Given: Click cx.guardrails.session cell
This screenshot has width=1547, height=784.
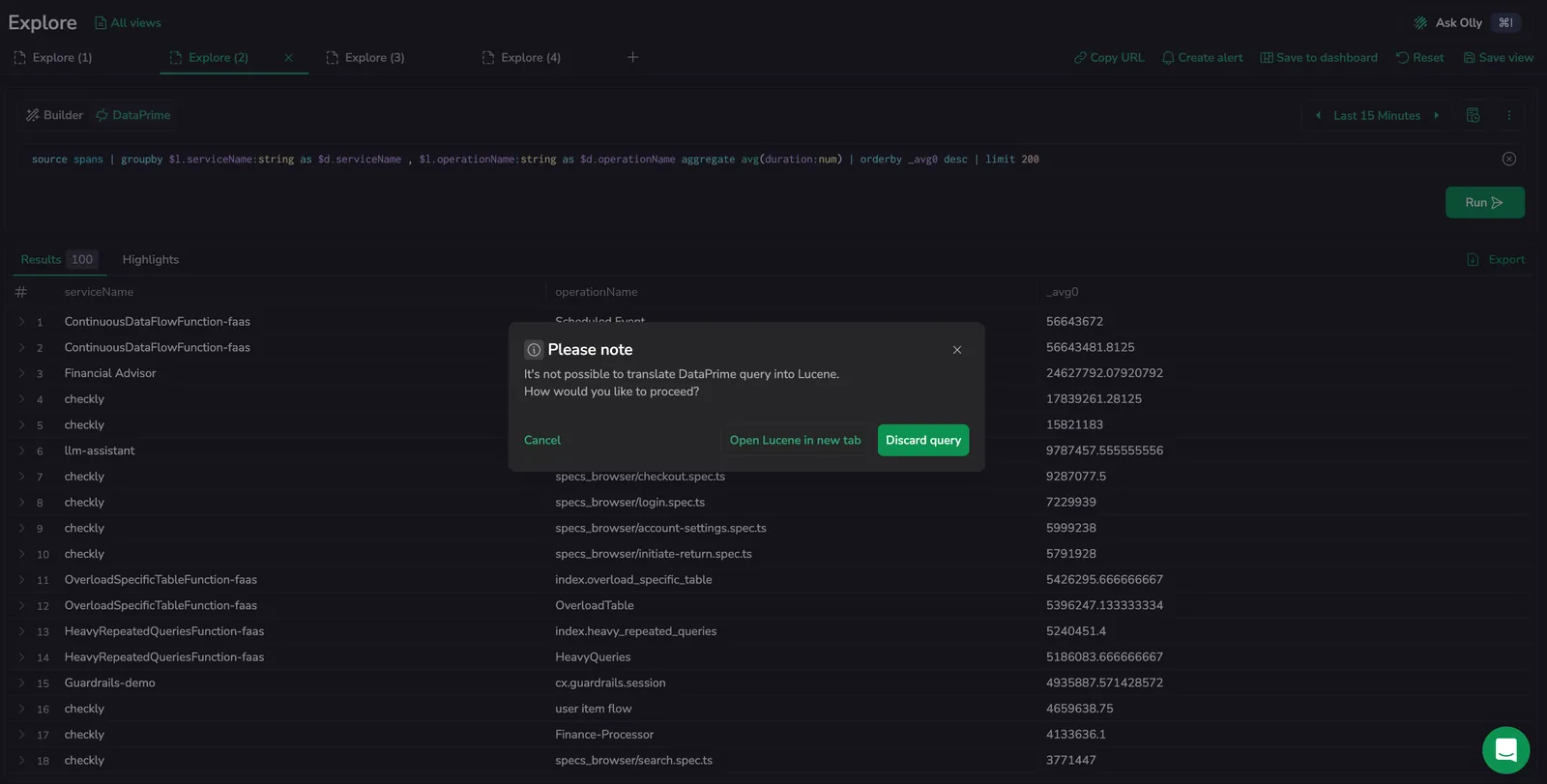Looking at the screenshot, I should (x=610, y=682).
